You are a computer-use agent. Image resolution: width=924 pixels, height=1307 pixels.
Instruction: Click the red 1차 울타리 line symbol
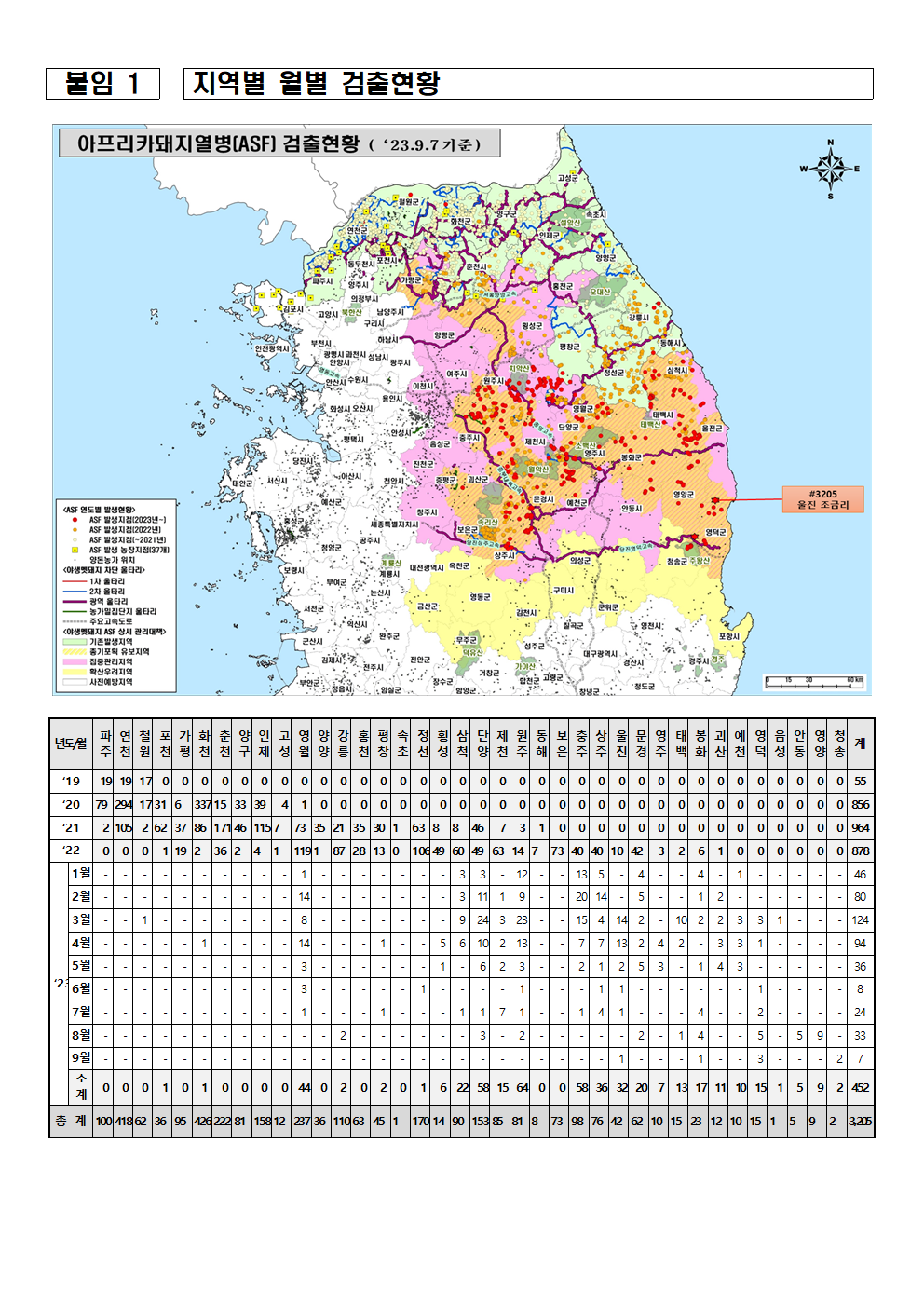(x=75, y=581)
